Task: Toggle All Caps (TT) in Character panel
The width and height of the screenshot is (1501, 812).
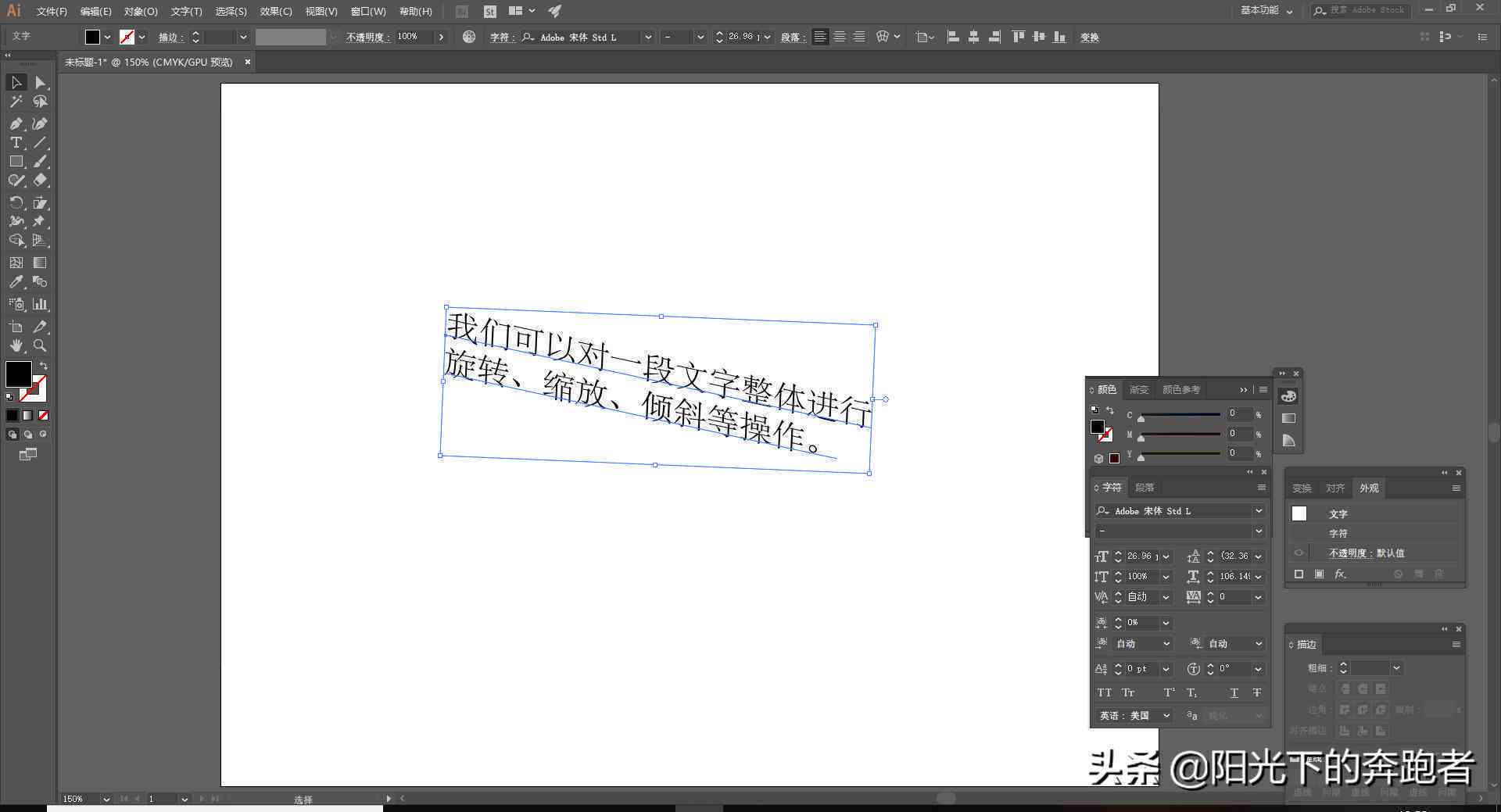Action: click(1104, 692)
